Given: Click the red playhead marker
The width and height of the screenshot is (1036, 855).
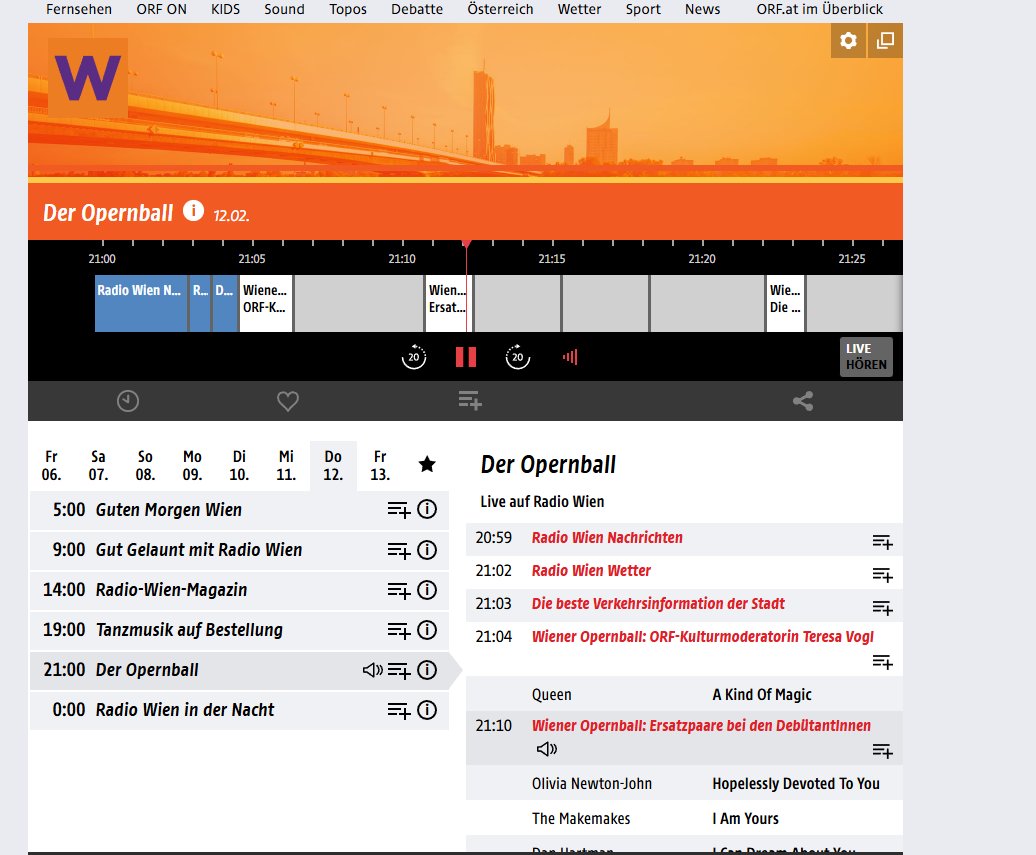Looking at the screenshot, I should click(466, 244).
